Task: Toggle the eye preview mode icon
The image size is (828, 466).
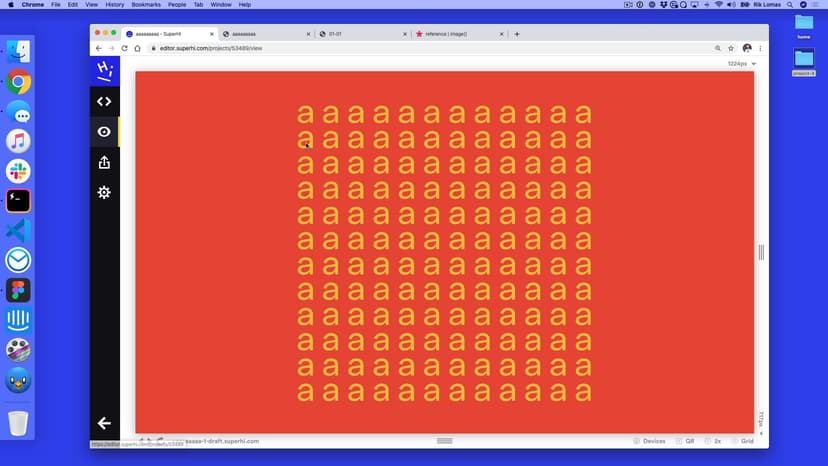Action: 104,132
